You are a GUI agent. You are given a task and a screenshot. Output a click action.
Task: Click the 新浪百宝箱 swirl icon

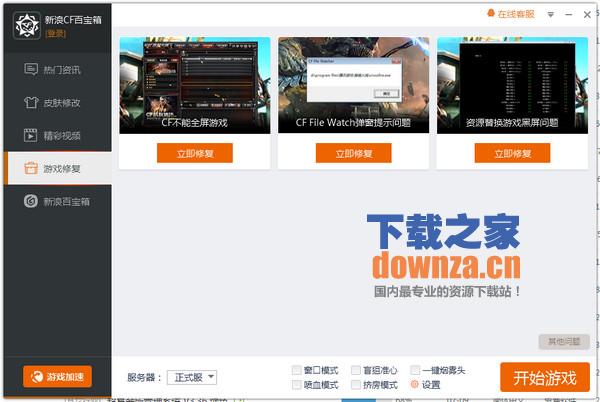click(x=31, y=201)
